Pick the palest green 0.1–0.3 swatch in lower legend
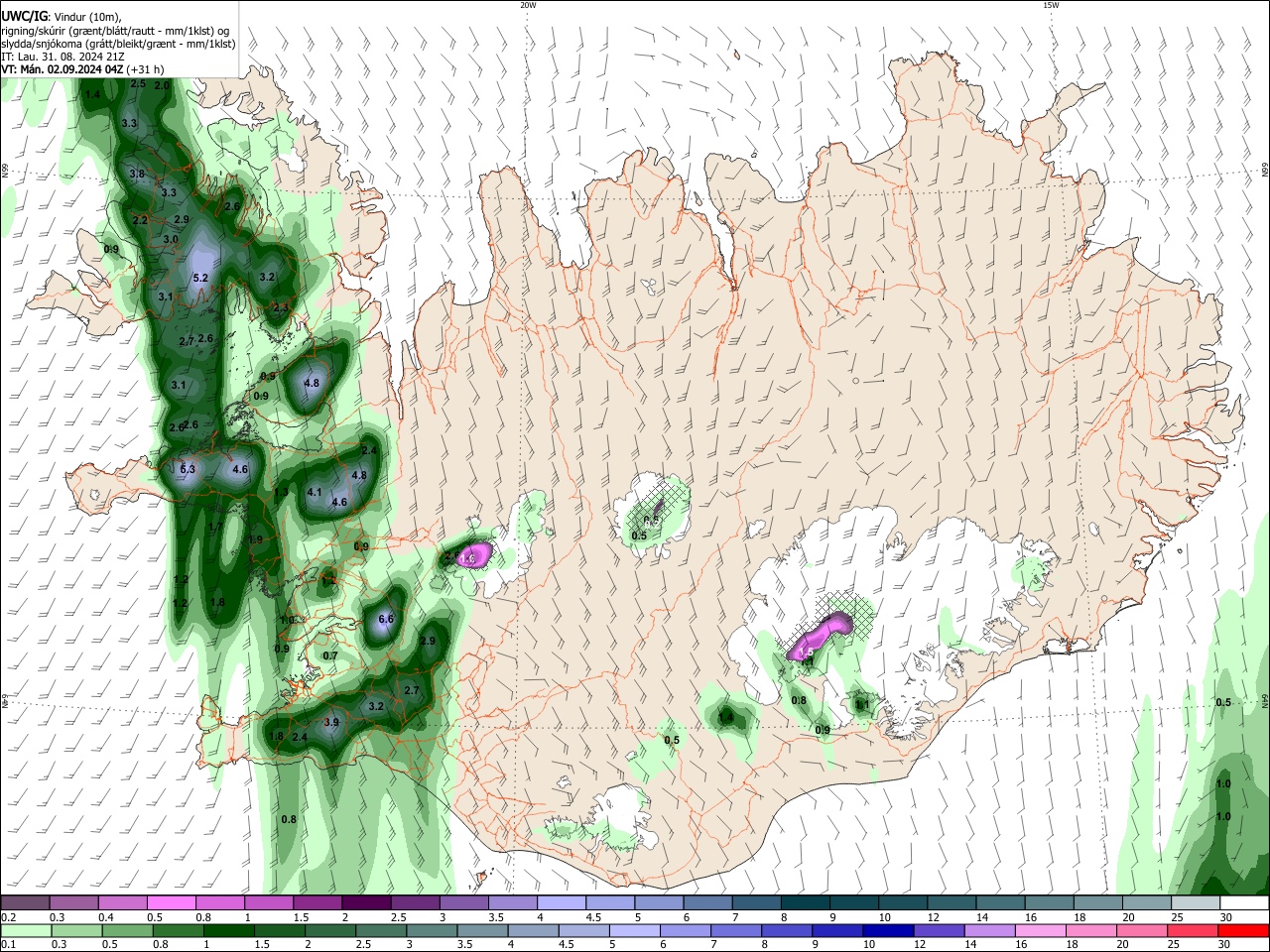This screenshot has height=952, width=1270. pos(25,931)
